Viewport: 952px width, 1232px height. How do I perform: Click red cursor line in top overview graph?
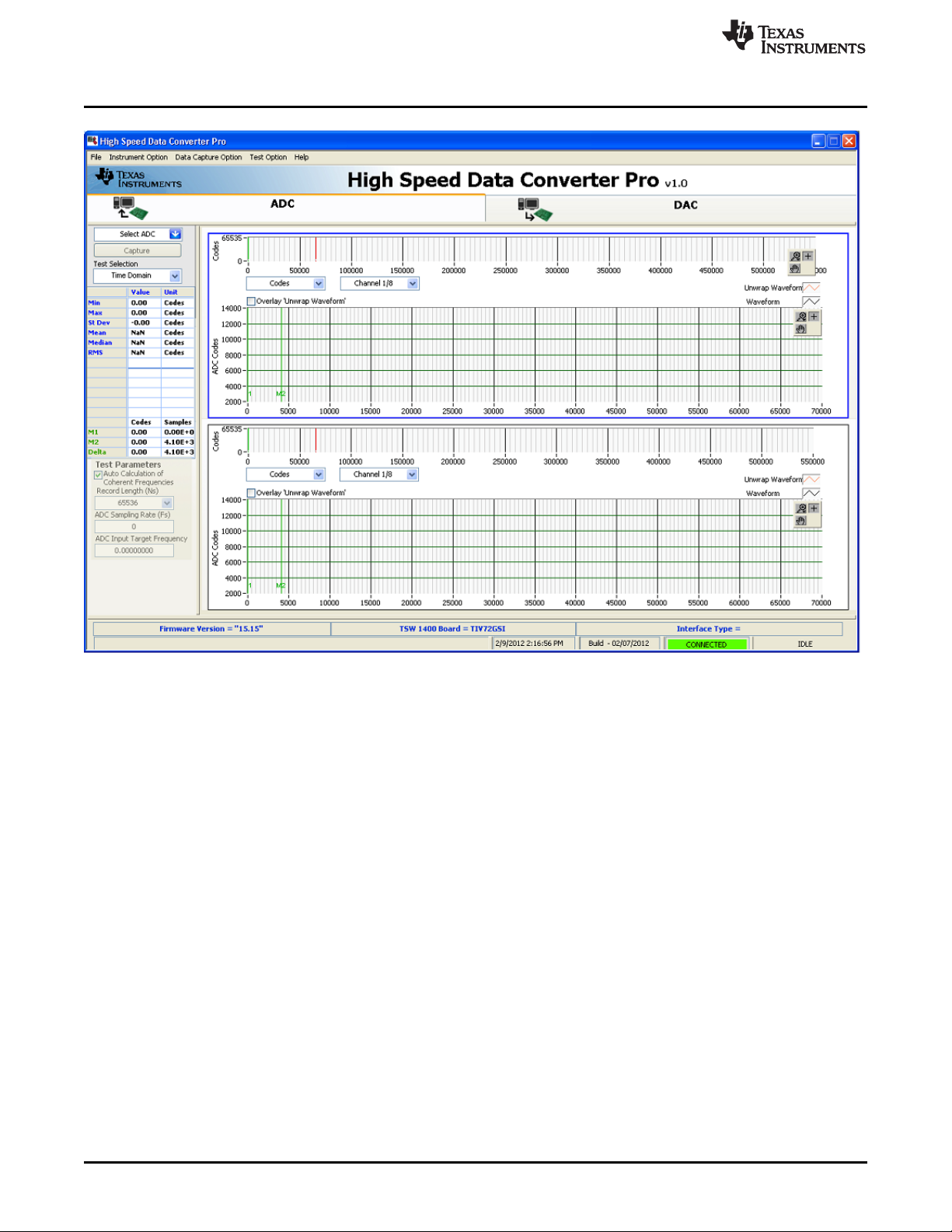316,250
